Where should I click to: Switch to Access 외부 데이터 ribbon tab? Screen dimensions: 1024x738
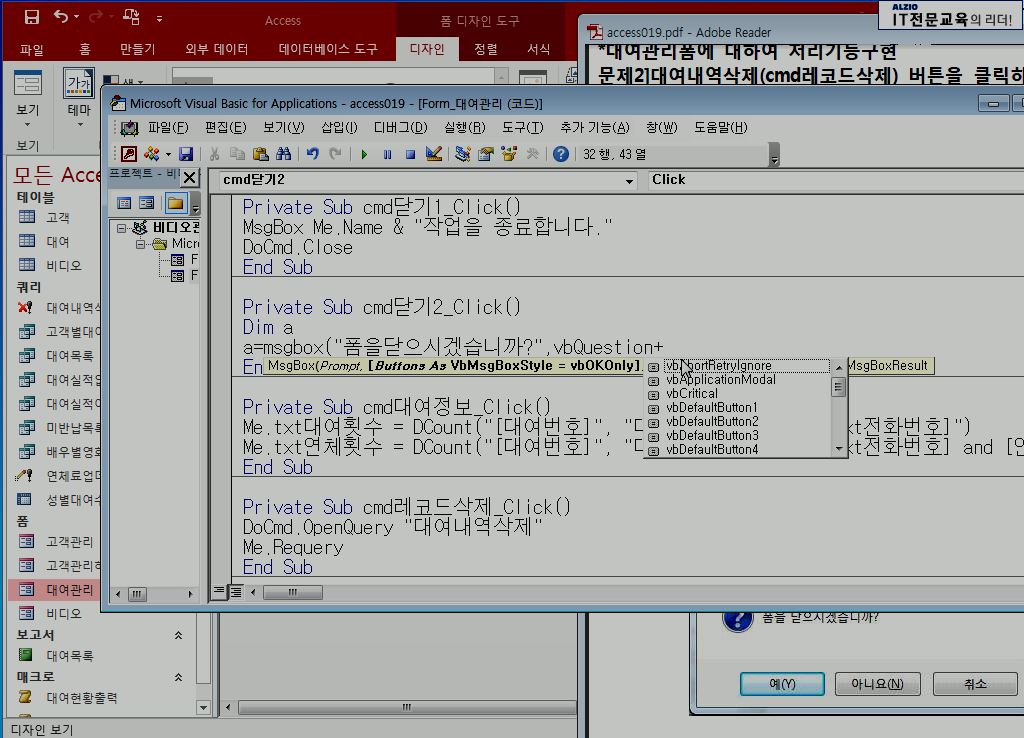pos(216,49)
